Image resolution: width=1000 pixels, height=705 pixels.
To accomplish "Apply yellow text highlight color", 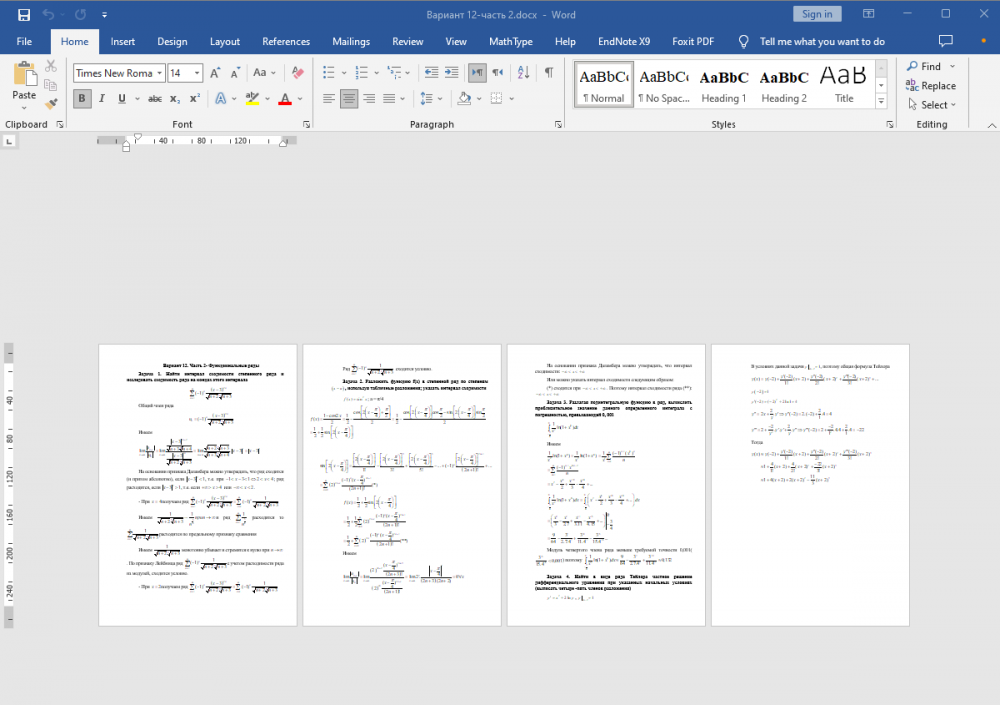I will point(253,98).
